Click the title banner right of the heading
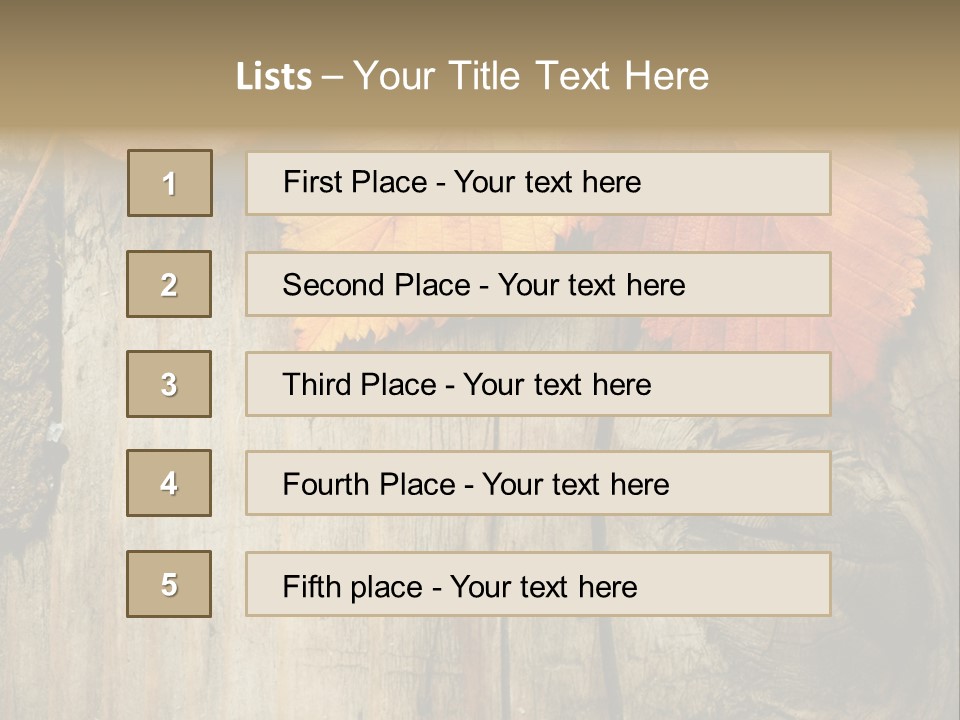The width and height of the screenshot is (960, 720). pos(830,76)
